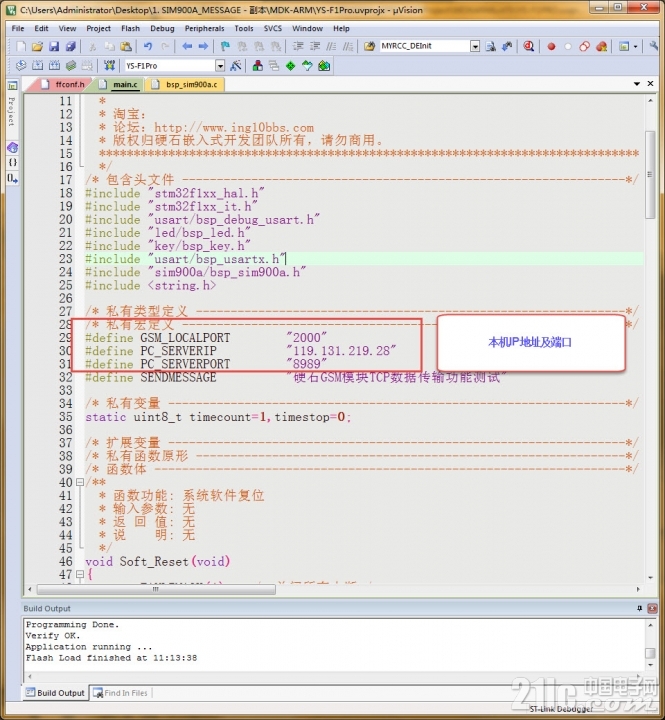Pin the Build Output panel
Viewport: 665px width, 720px height.
pyautogui.click(x=639, y=608)
